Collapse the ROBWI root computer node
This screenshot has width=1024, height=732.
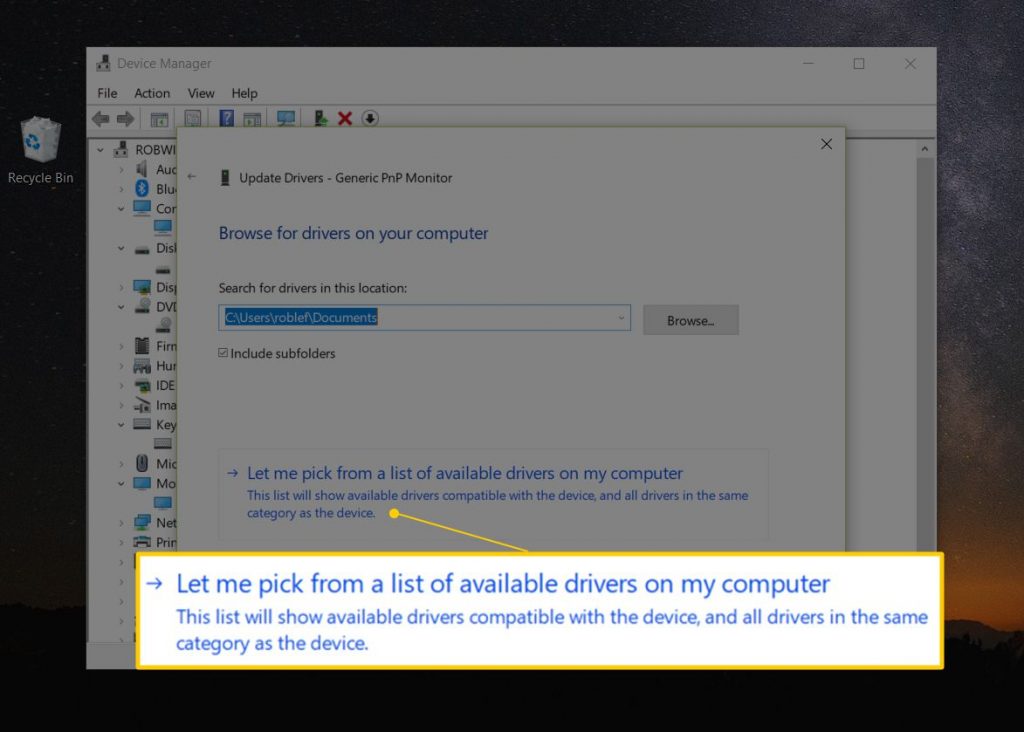(x=101, y=150)
